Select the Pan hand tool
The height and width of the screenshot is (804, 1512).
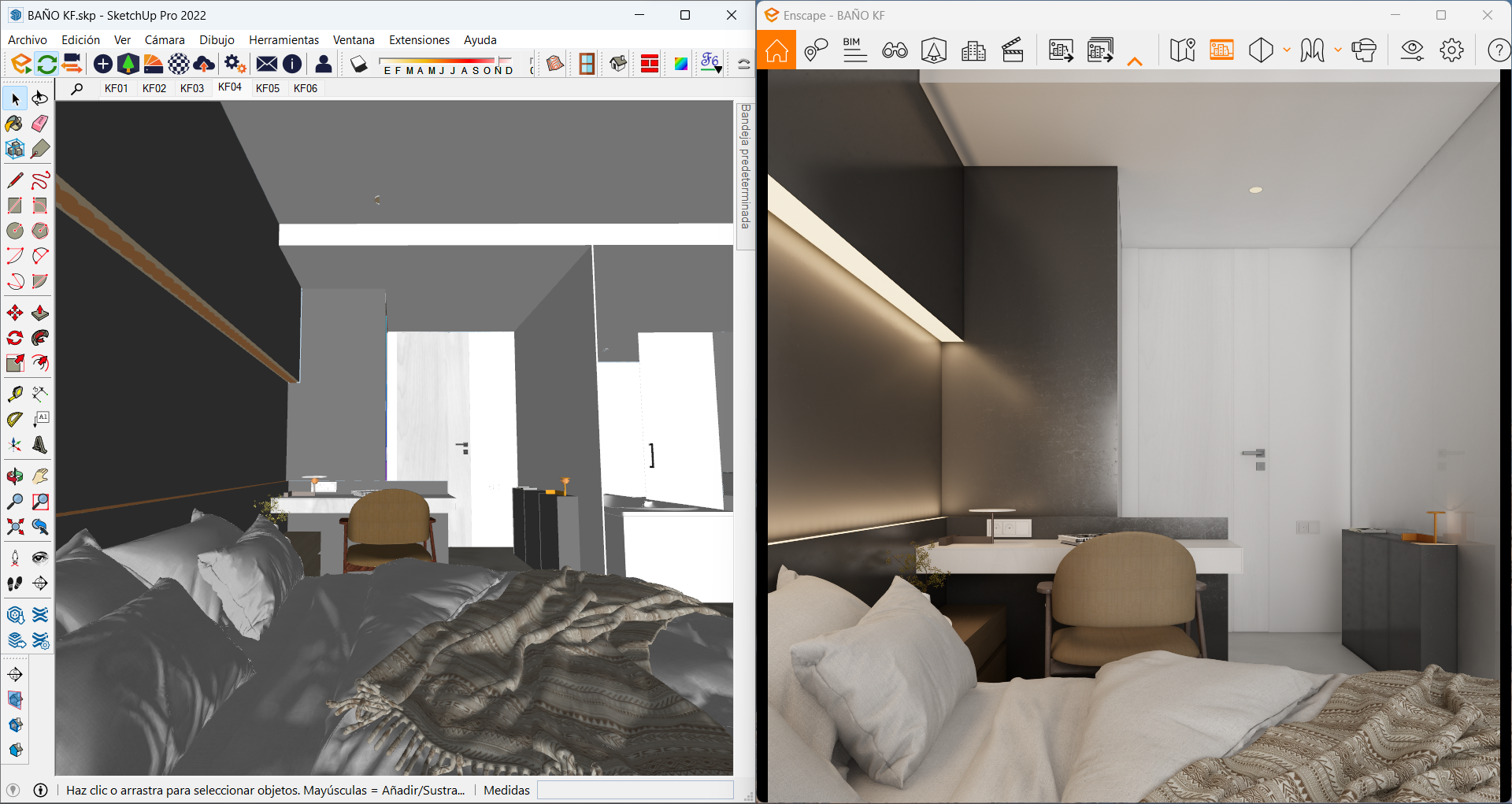[40, 476]
